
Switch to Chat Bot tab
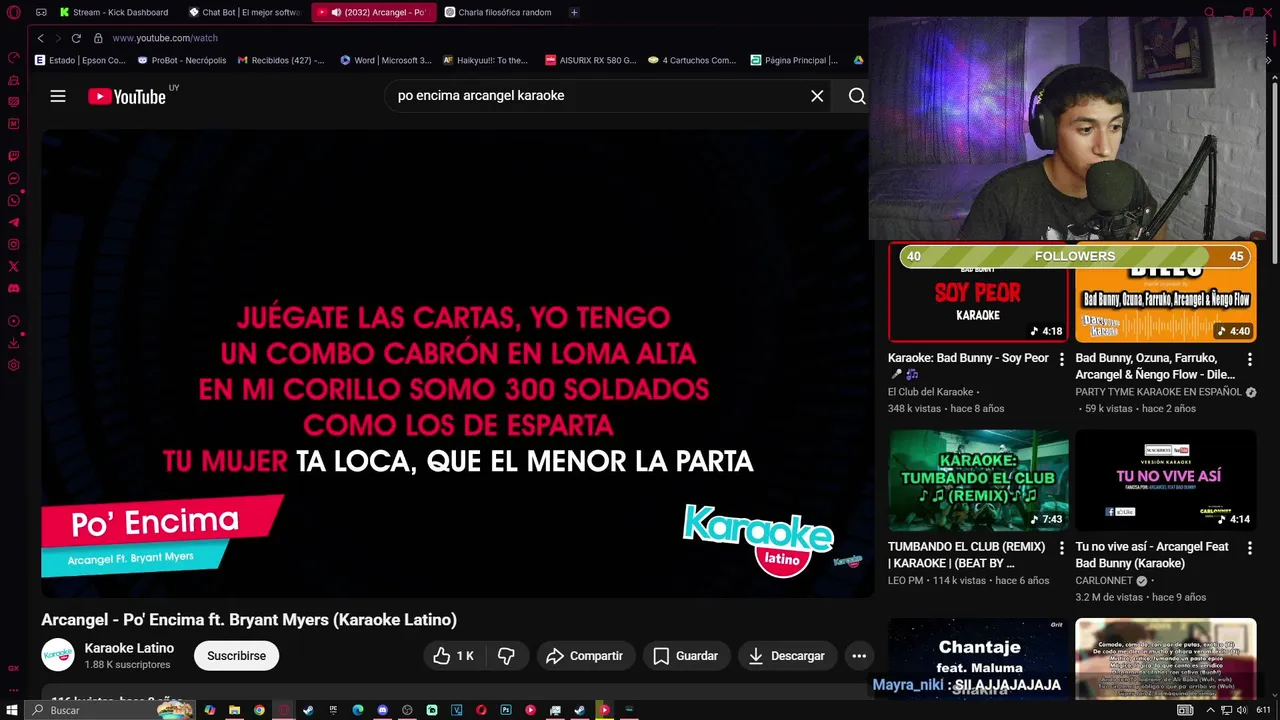tap(245, 13)
